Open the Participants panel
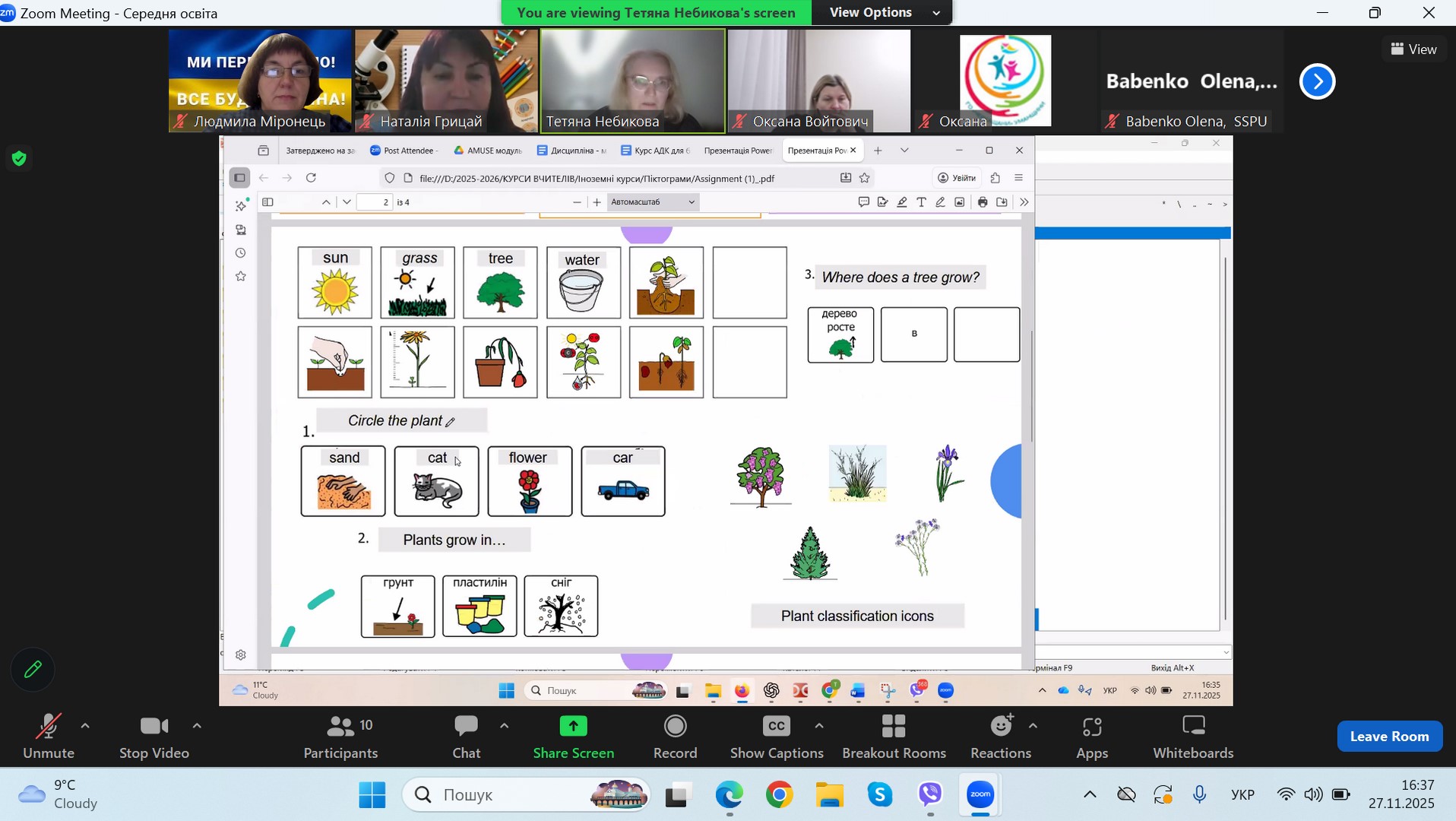This screenshot has width=1456, height=821. (x=340, y=737)
